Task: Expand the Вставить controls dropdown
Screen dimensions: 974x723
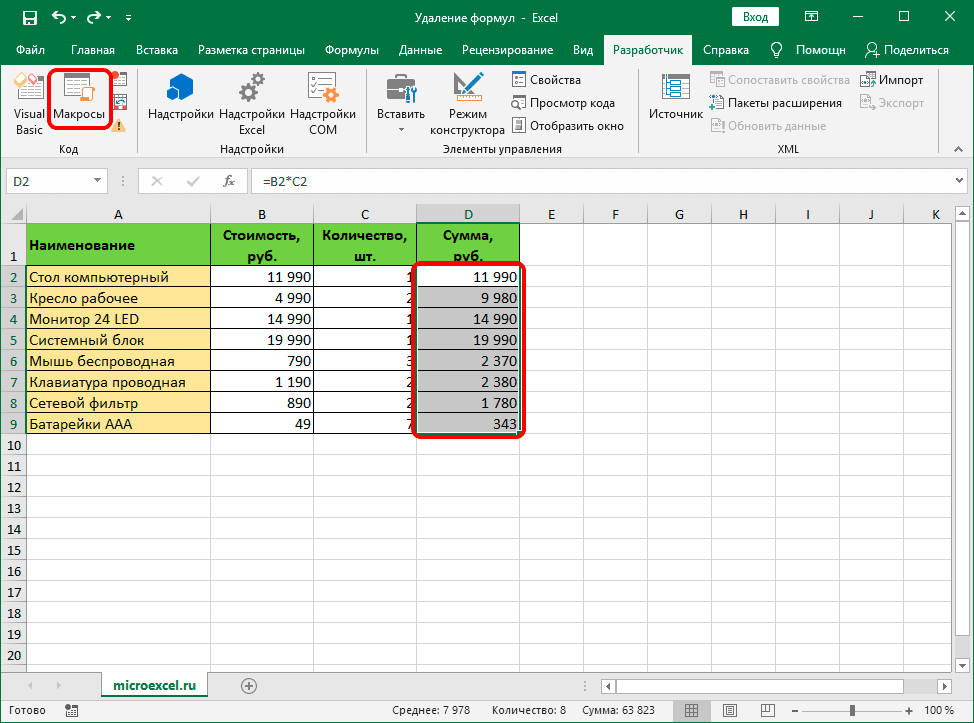Action: [400, 130]
